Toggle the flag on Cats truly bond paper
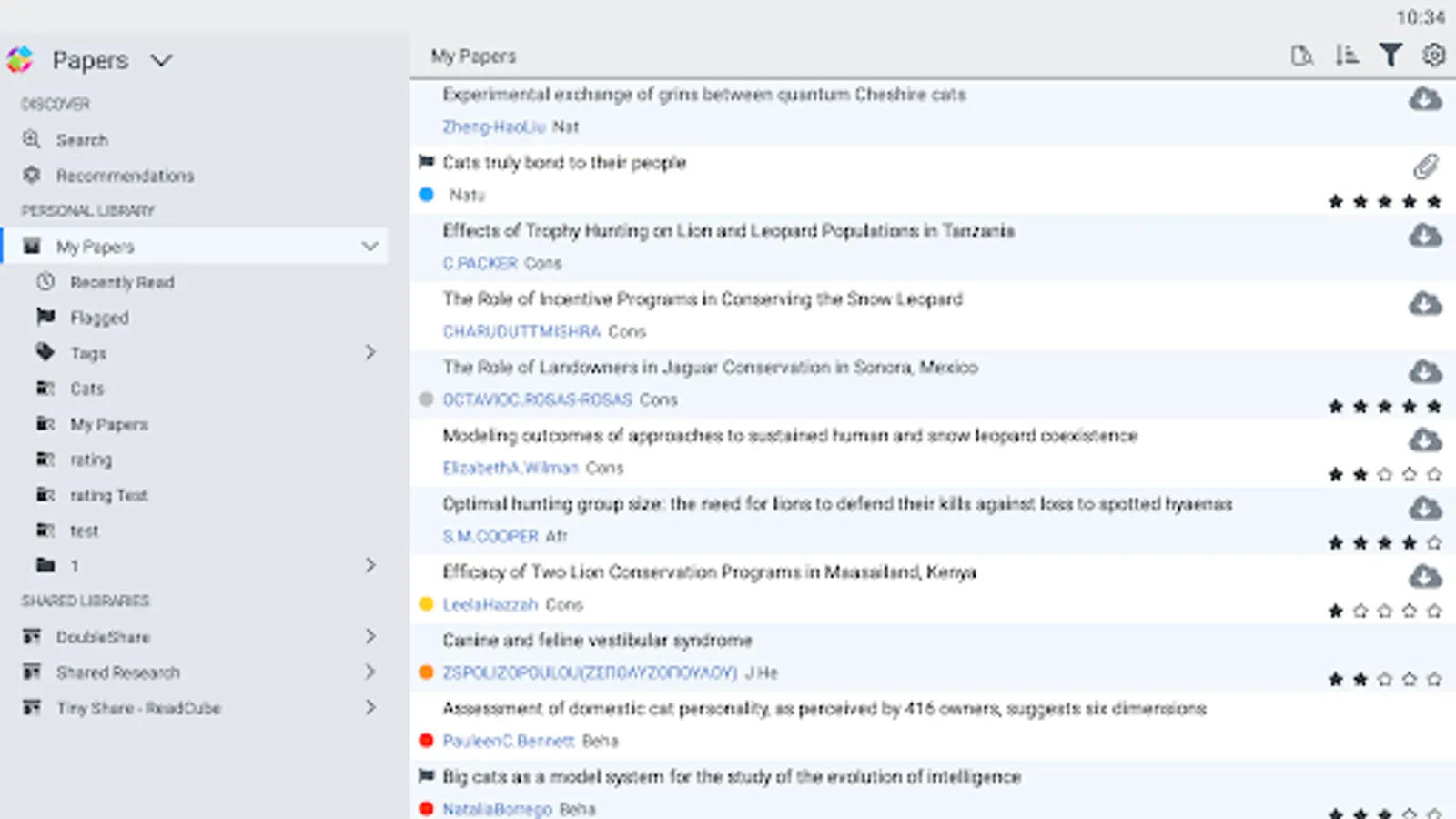The height and width of the screenshot is (819, 1456). tap(426, 162)
